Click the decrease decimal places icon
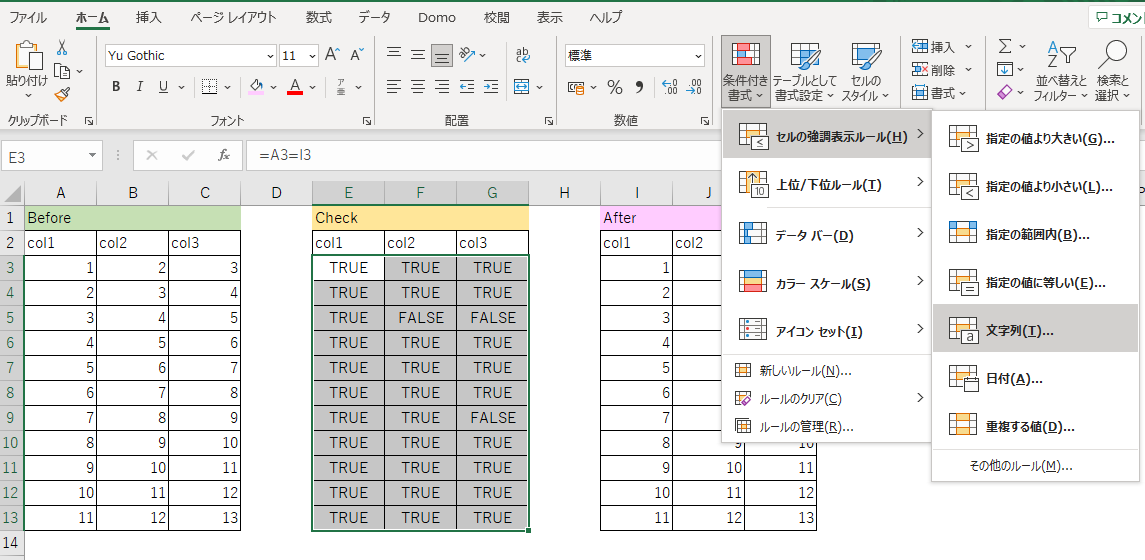The height and width of the screenshot is (560, 1145). coord(694,88)
